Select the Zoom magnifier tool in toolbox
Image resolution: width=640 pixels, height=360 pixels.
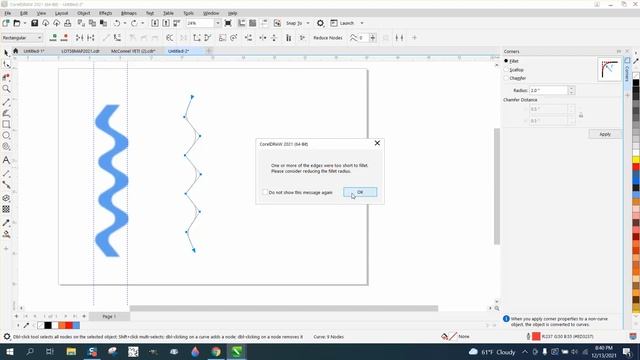pos(7,89)
